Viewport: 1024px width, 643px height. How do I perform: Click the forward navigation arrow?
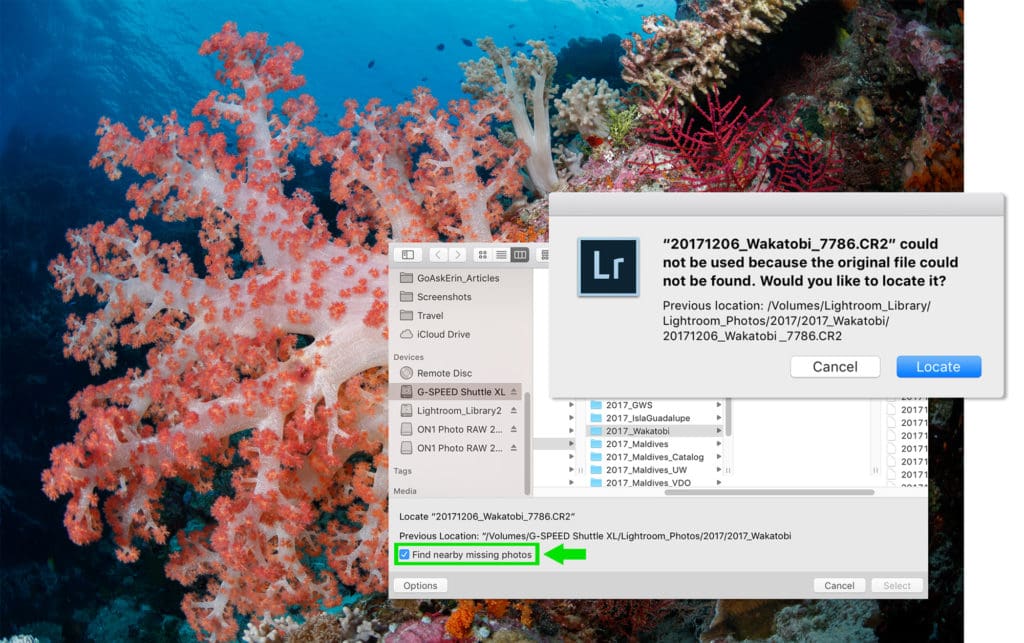click(x=457, y=255)
